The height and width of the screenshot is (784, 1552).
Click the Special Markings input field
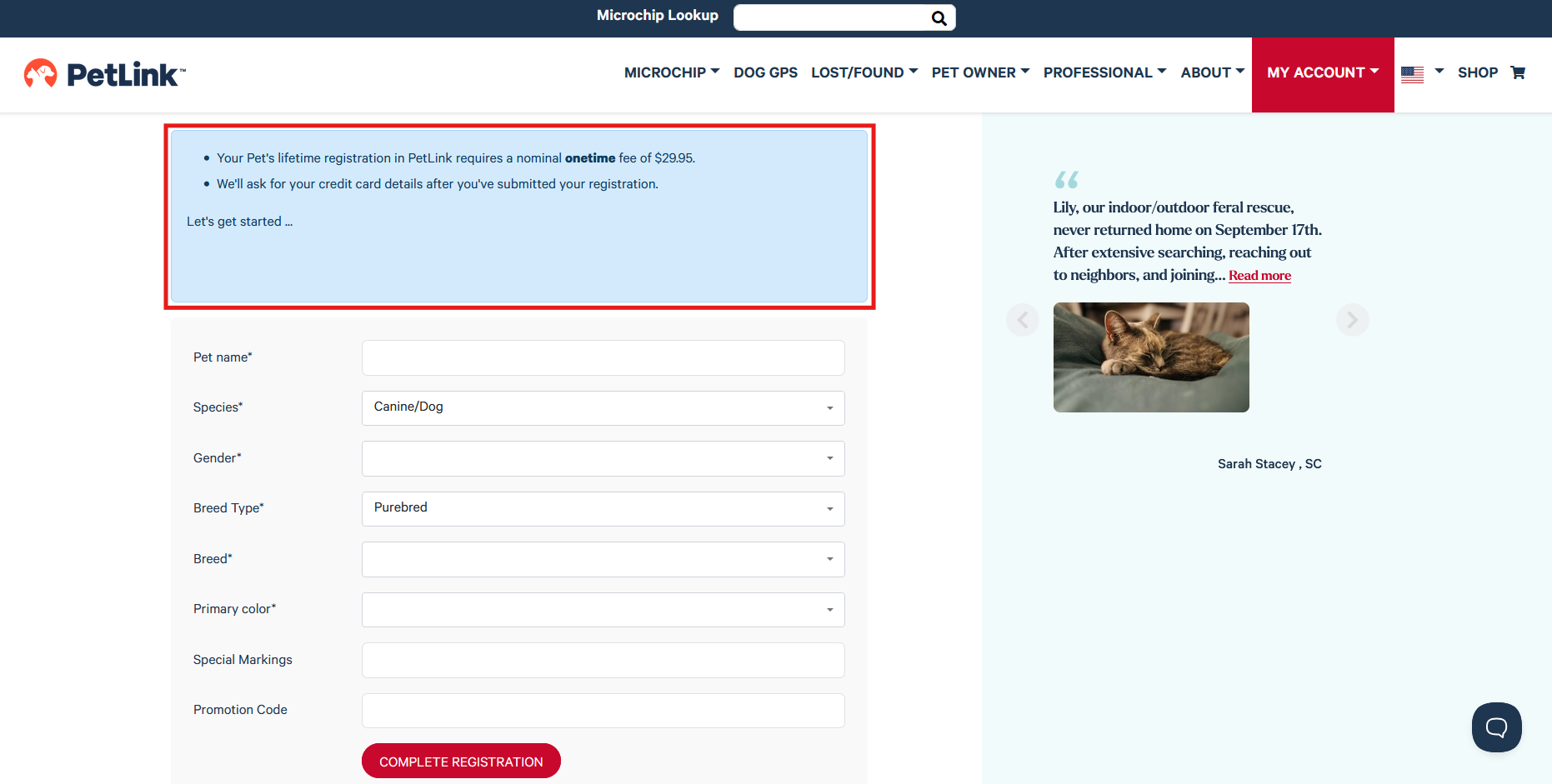tap(603, 660)
